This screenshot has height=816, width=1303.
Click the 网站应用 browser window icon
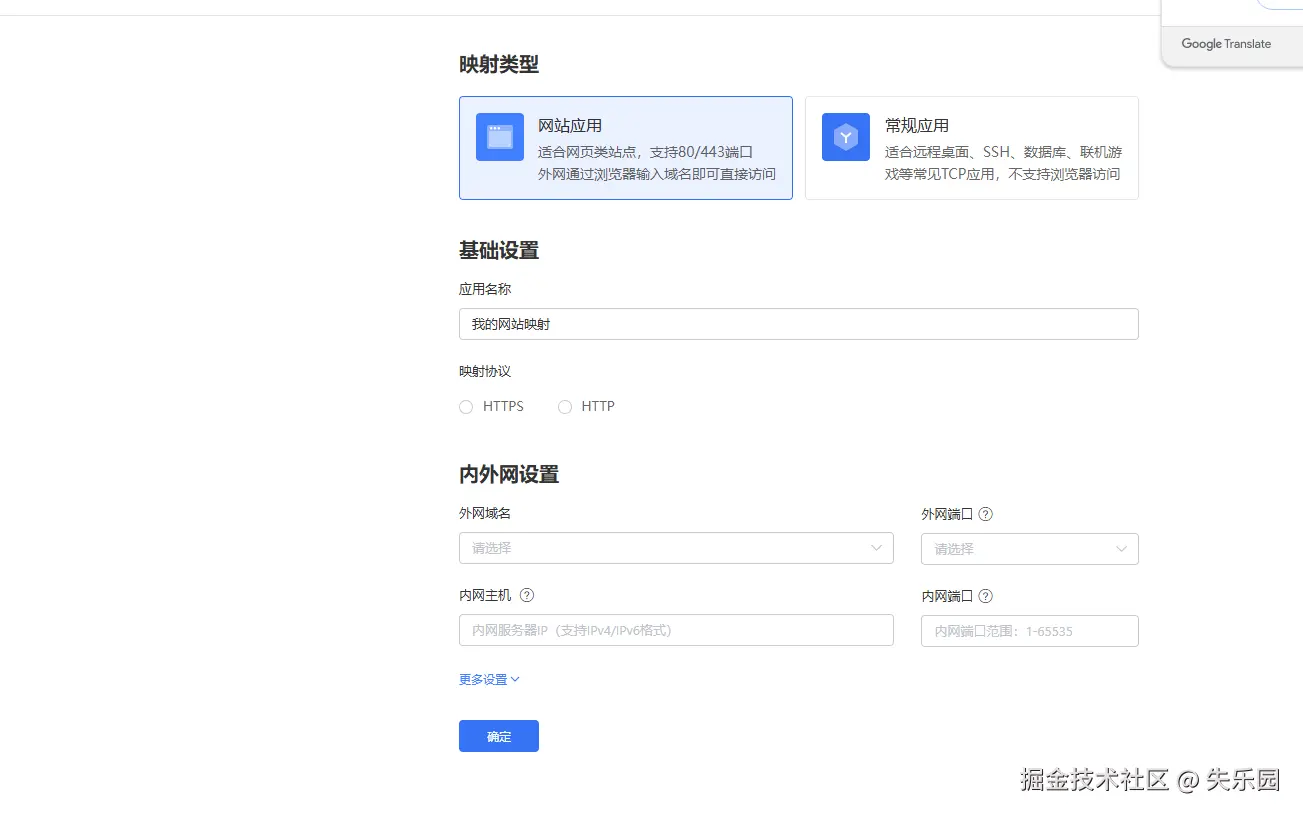[x=500, y=137]
